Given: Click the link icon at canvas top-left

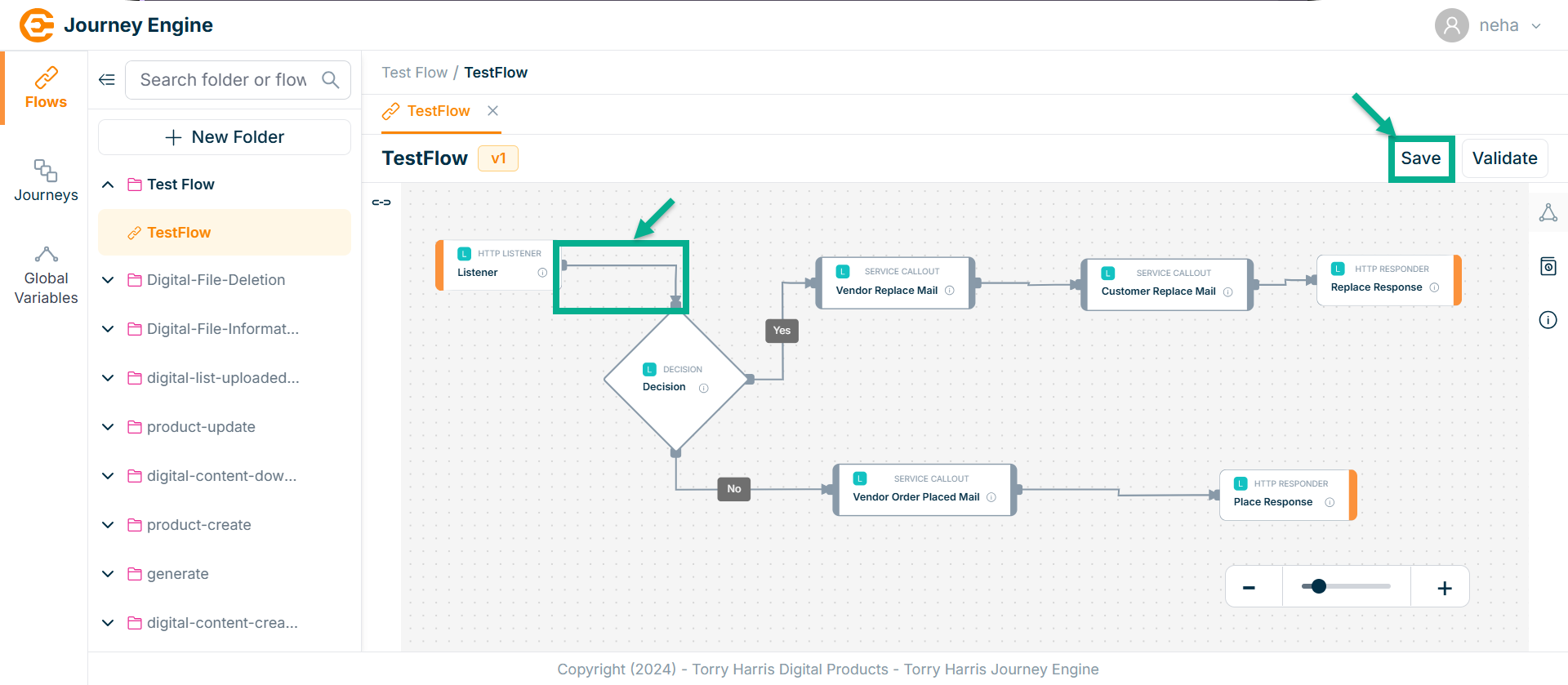Looking at the screenshot, I should [381, 202].
